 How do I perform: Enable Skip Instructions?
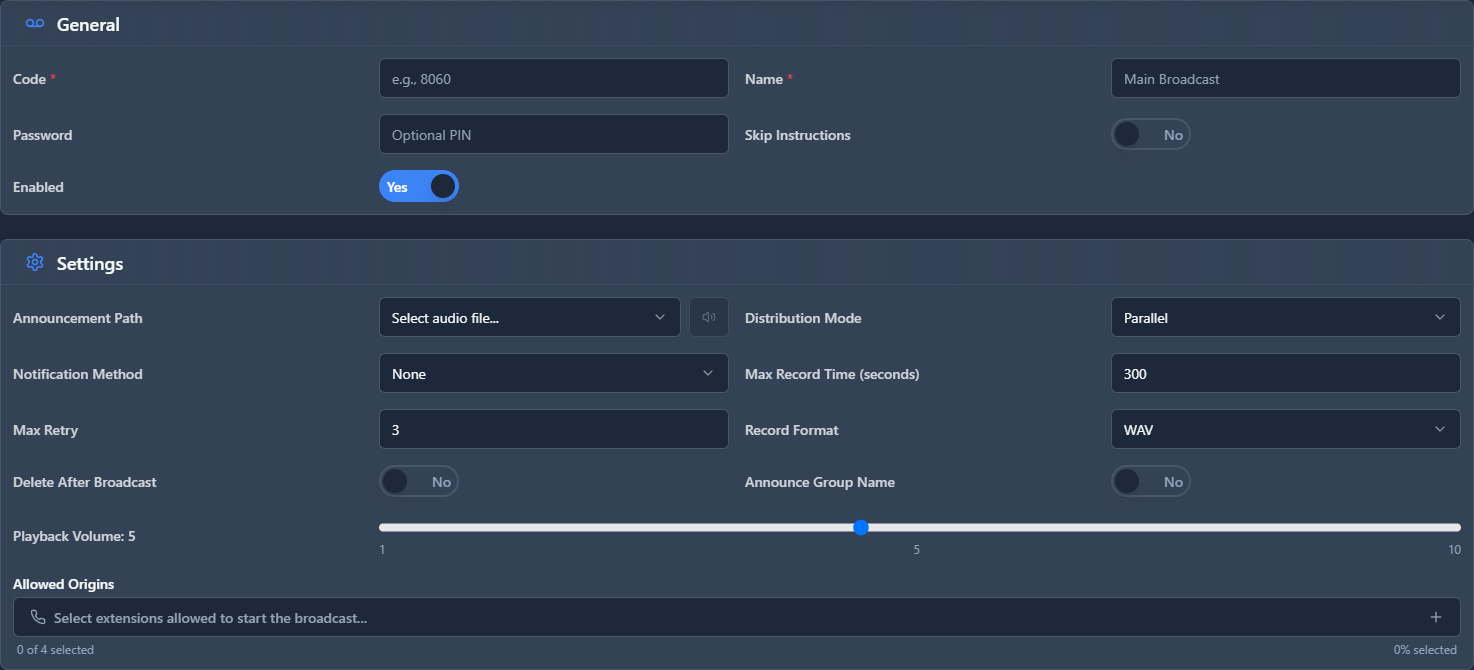pos(1150,134)
